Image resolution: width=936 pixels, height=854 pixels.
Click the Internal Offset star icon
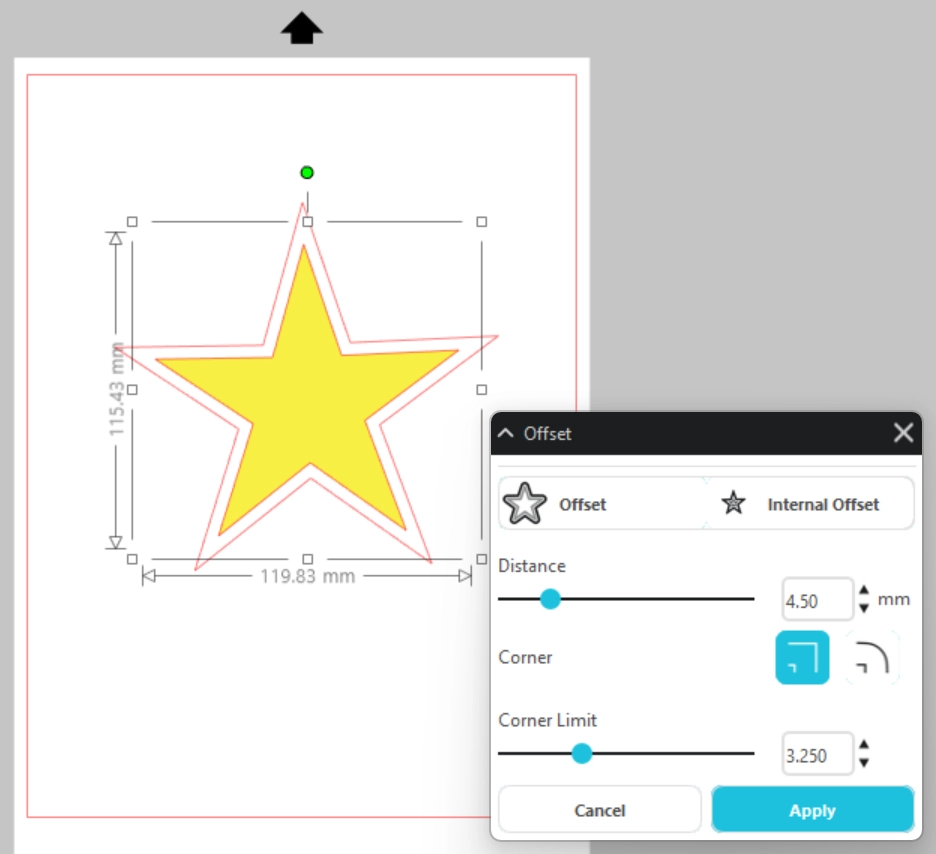click(x=734, y=503)
